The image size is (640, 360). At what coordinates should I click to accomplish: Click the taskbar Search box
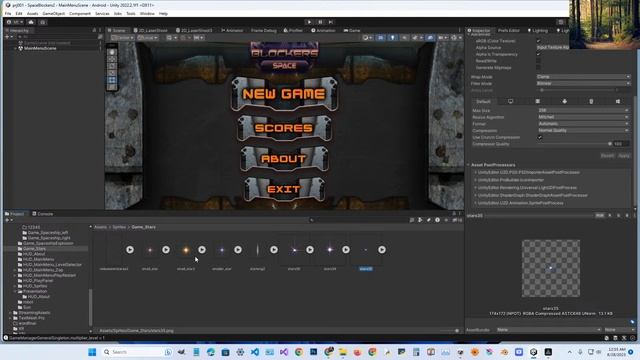tap(136, 352)
